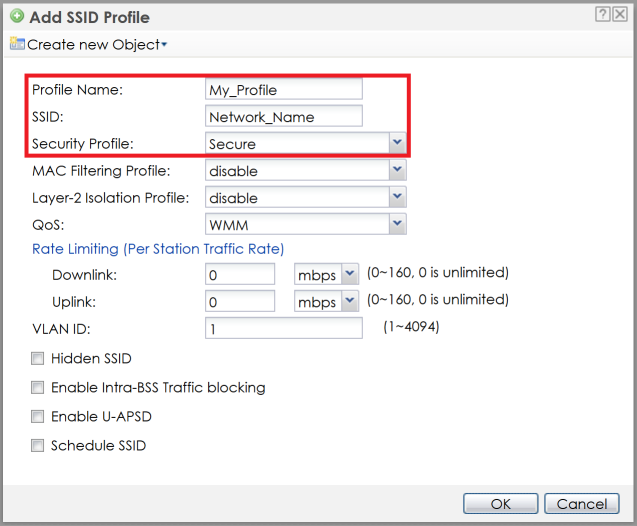Tick the Schedule SSID checkbox

(37, 446)
